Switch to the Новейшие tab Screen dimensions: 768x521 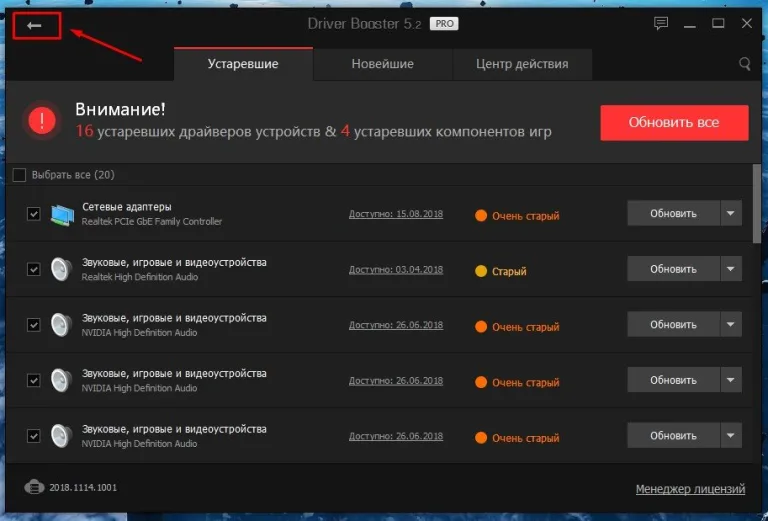(383, 64)
